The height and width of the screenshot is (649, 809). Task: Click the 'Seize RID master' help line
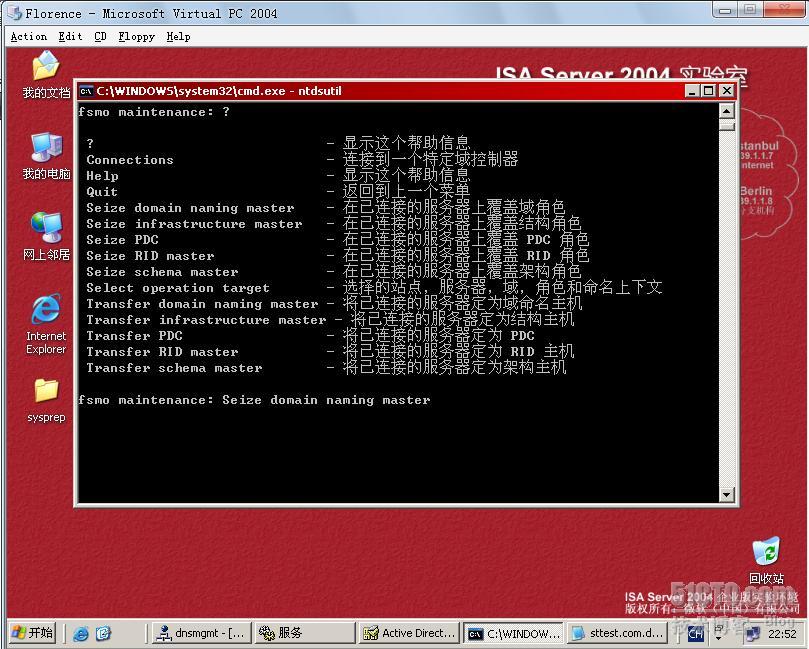tap(337, 256)
